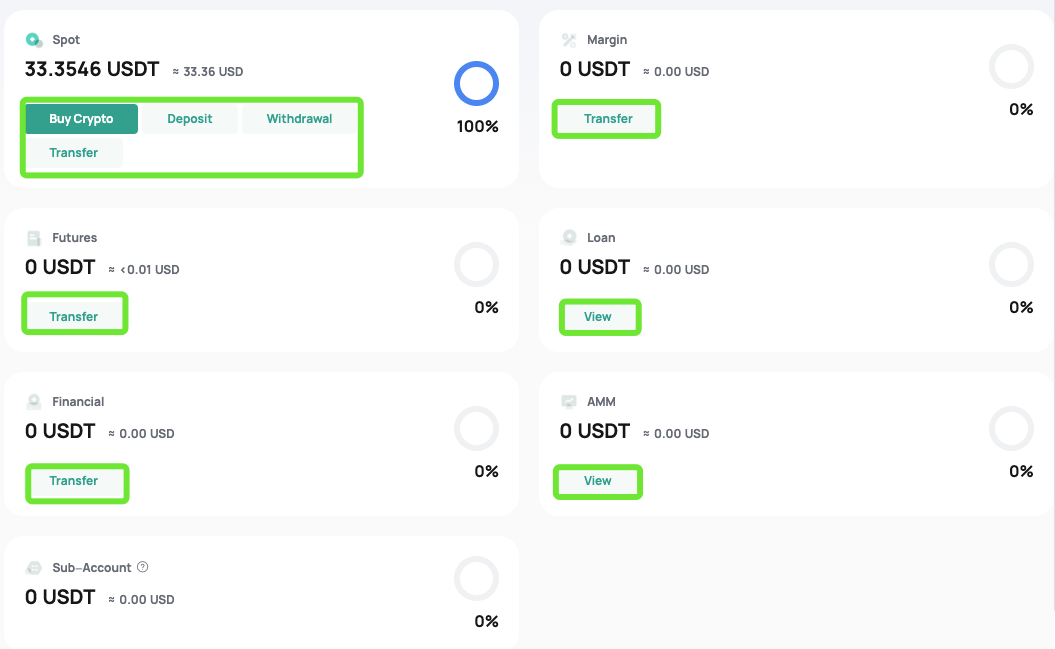Screen dimensions: 1055x649
Task: Click the Spot account icon
Action: [34, 40]
